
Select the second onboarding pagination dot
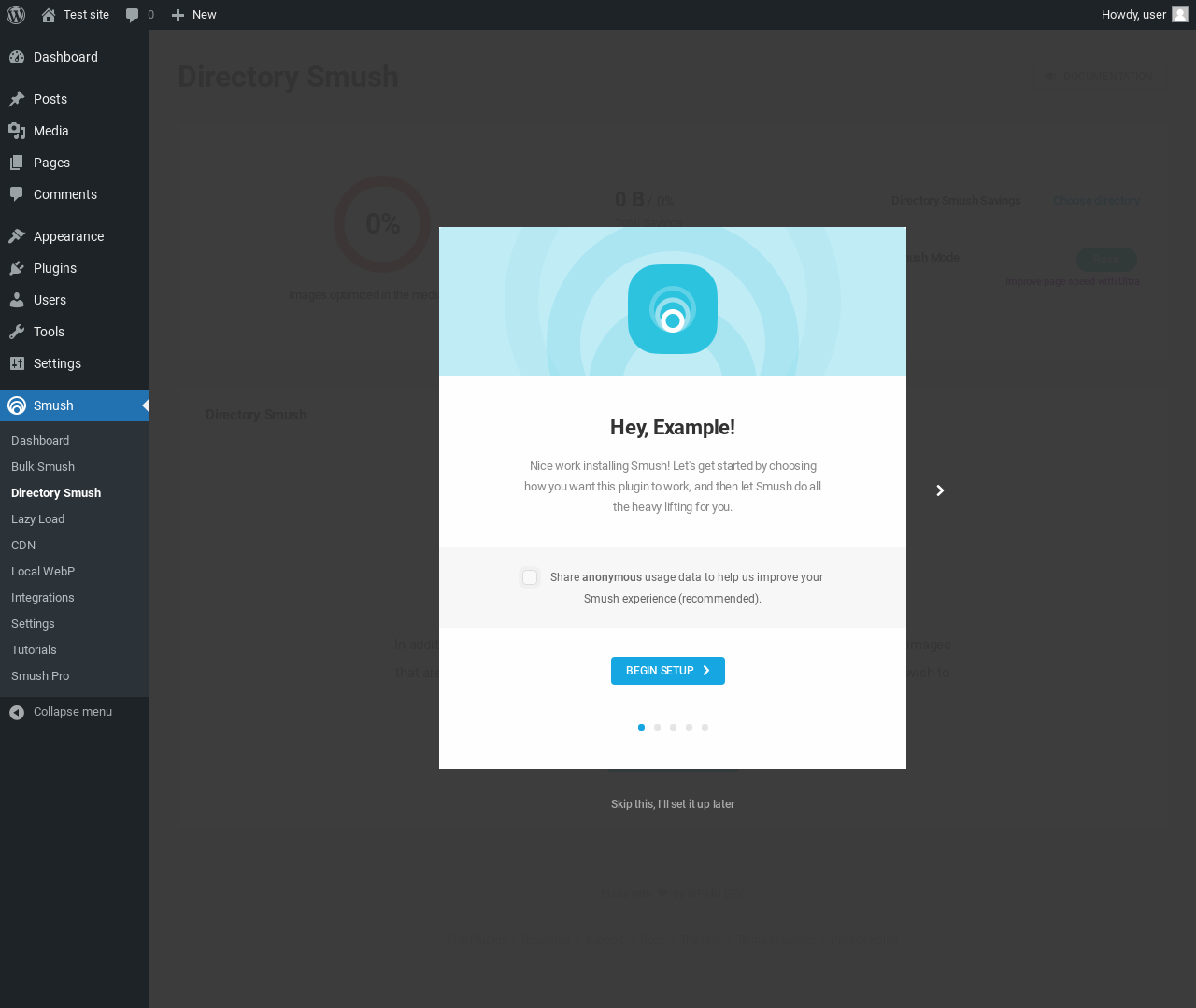pyautogui.click(x=657, y=727)
